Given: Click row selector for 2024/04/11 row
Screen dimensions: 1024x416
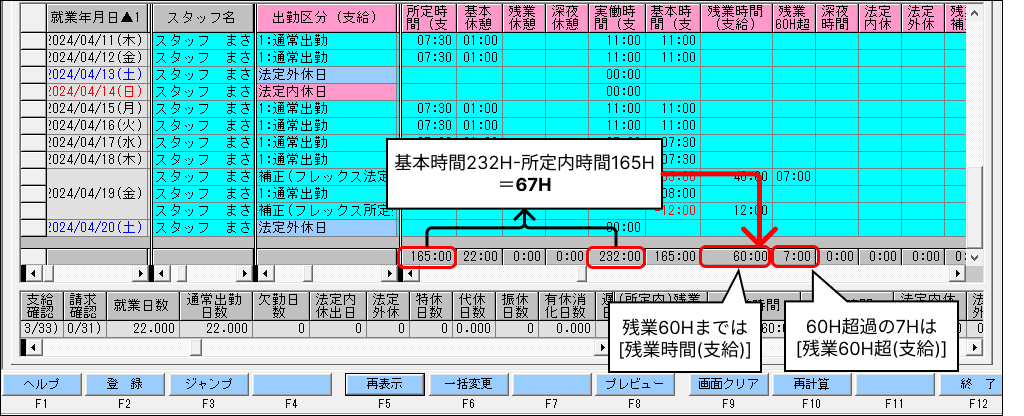Looking at the screenshot, I should click(33, 40).
